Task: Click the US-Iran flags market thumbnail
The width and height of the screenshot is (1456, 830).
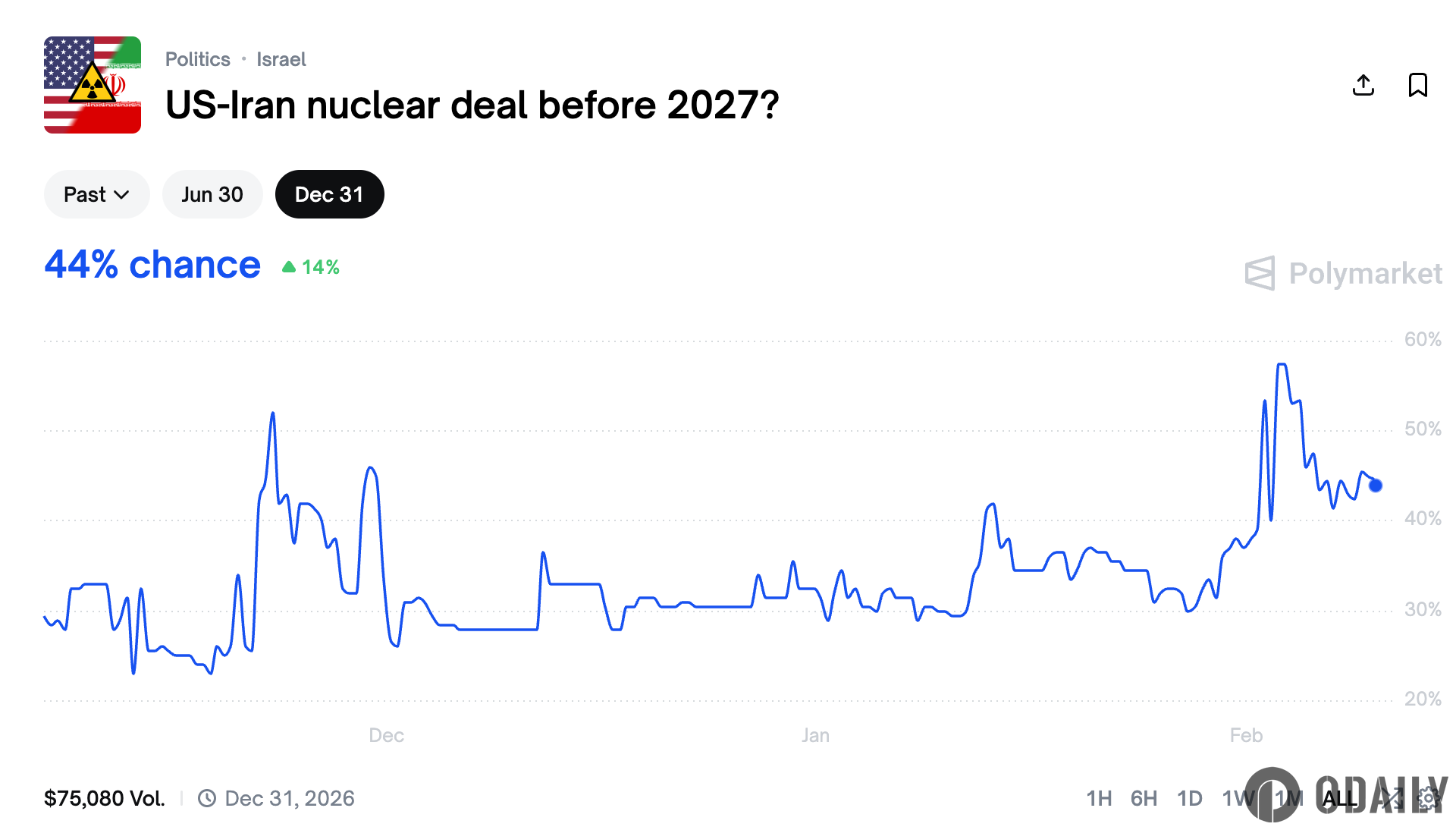Action: (92, 85)
